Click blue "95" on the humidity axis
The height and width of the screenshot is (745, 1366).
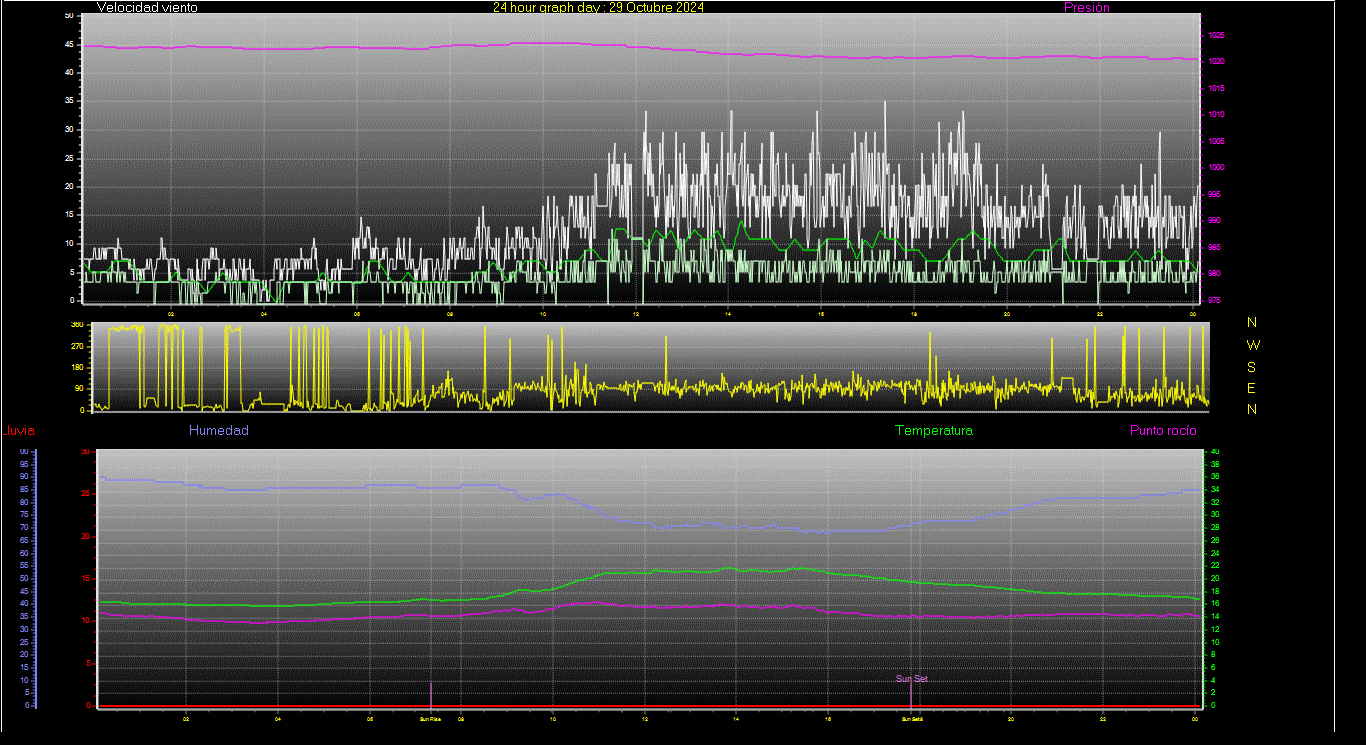pyautogui.click(x=23, y=464)
